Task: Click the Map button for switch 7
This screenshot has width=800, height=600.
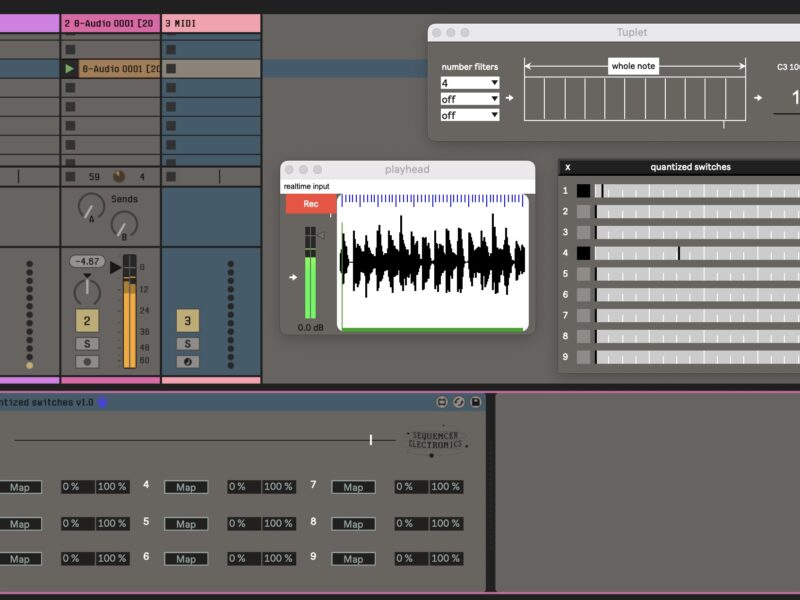Action: [353, 487]
